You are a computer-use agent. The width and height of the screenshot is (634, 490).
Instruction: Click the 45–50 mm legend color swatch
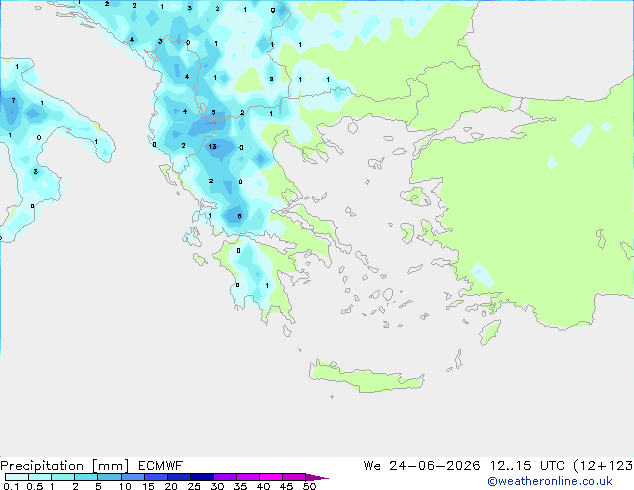coord(294,477)
